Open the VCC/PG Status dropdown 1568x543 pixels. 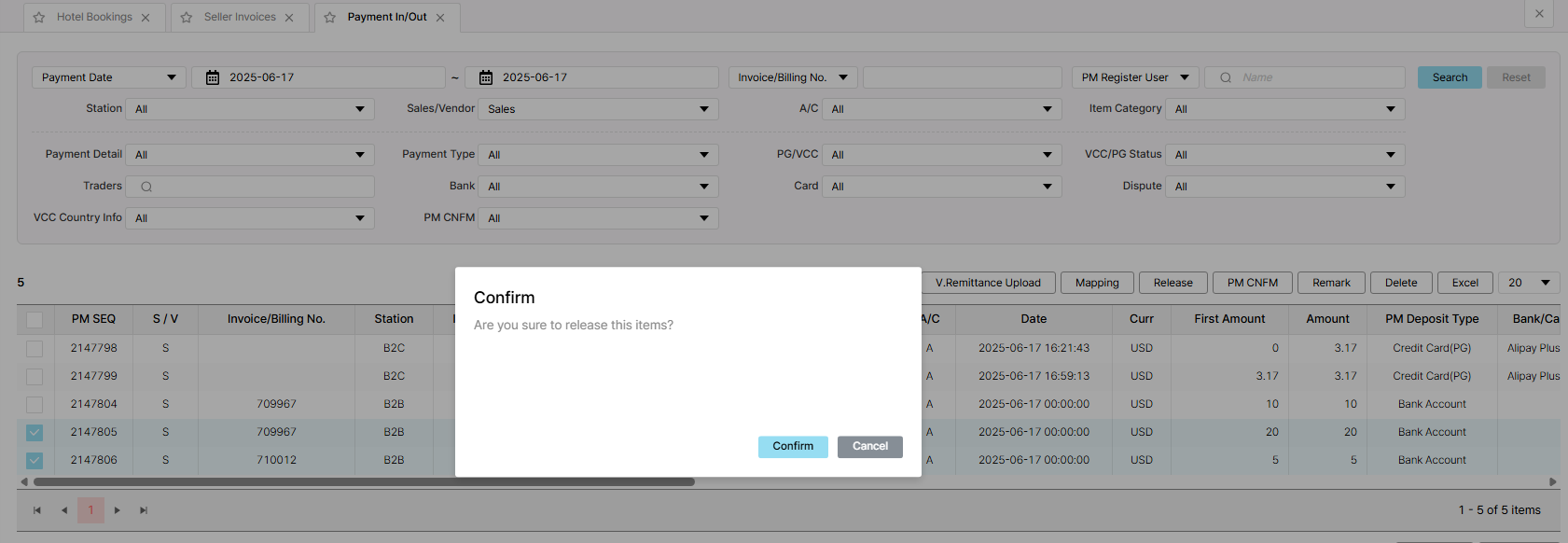point(1285,155)
